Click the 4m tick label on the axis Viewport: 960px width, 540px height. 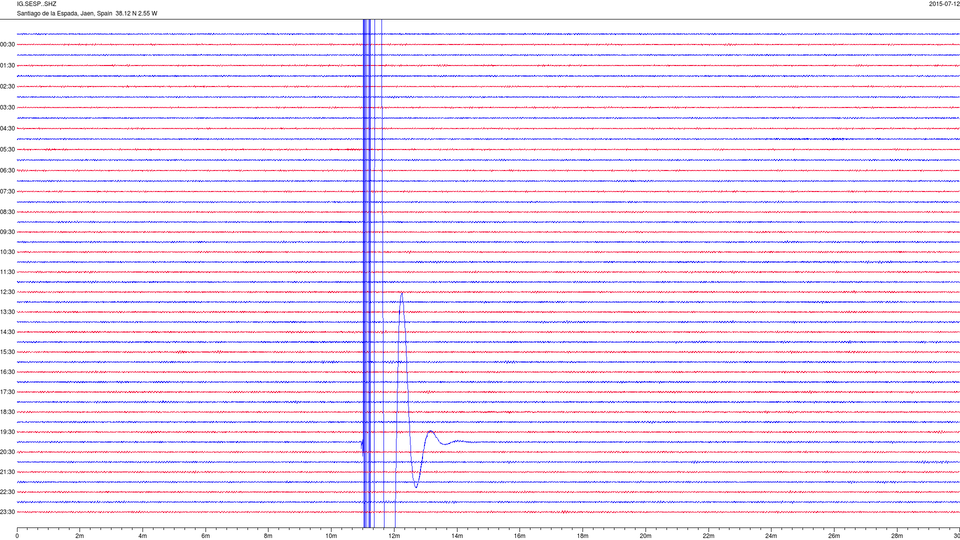143,536
